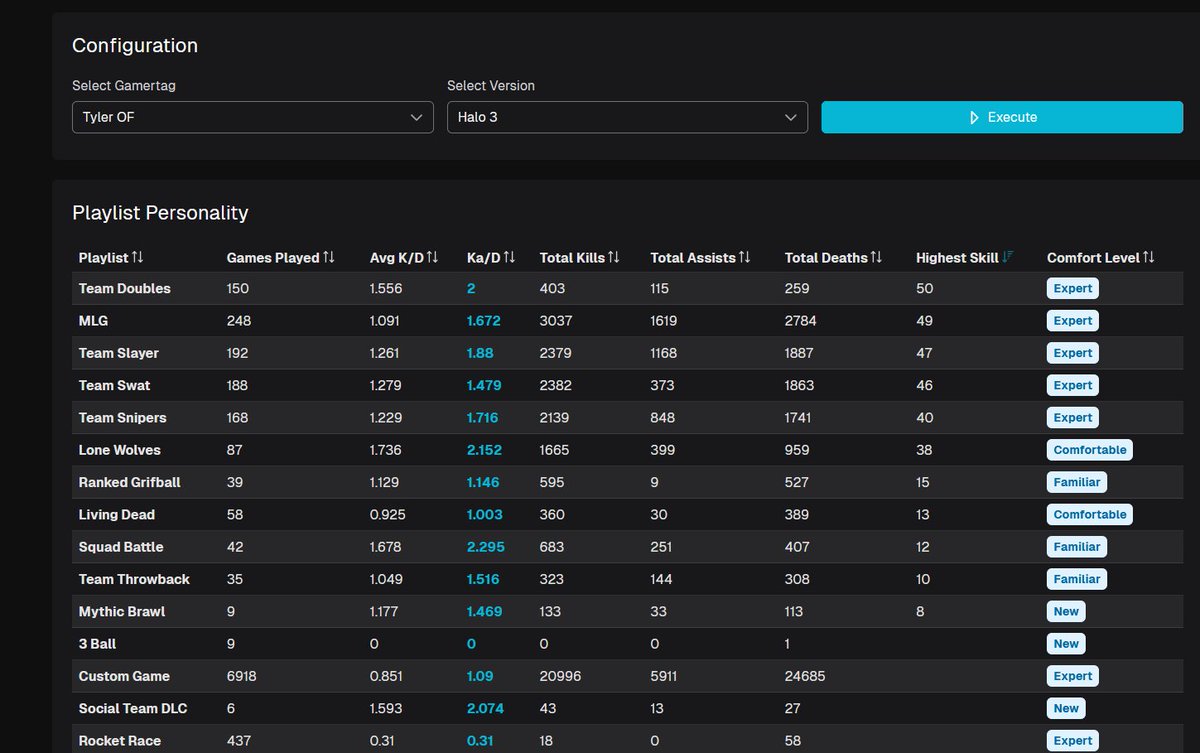Select the Team Slayer playlist name
This screenshot has width=1200, height=753.
(119, 353)
